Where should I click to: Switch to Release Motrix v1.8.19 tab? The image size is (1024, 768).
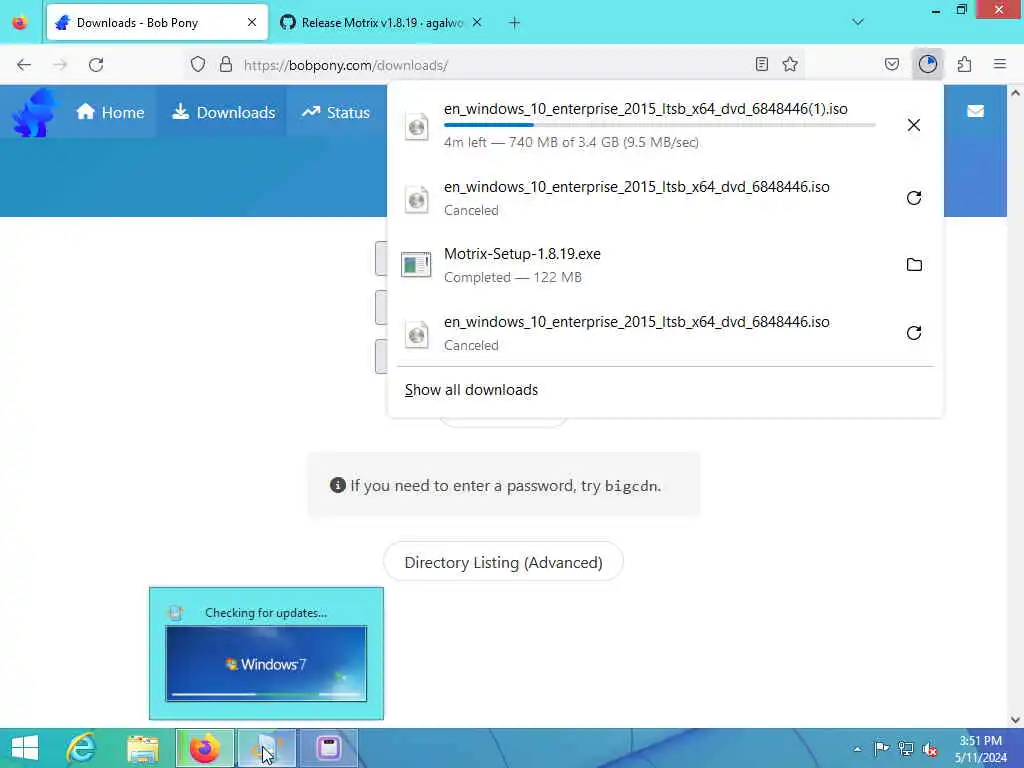point(381,23)
